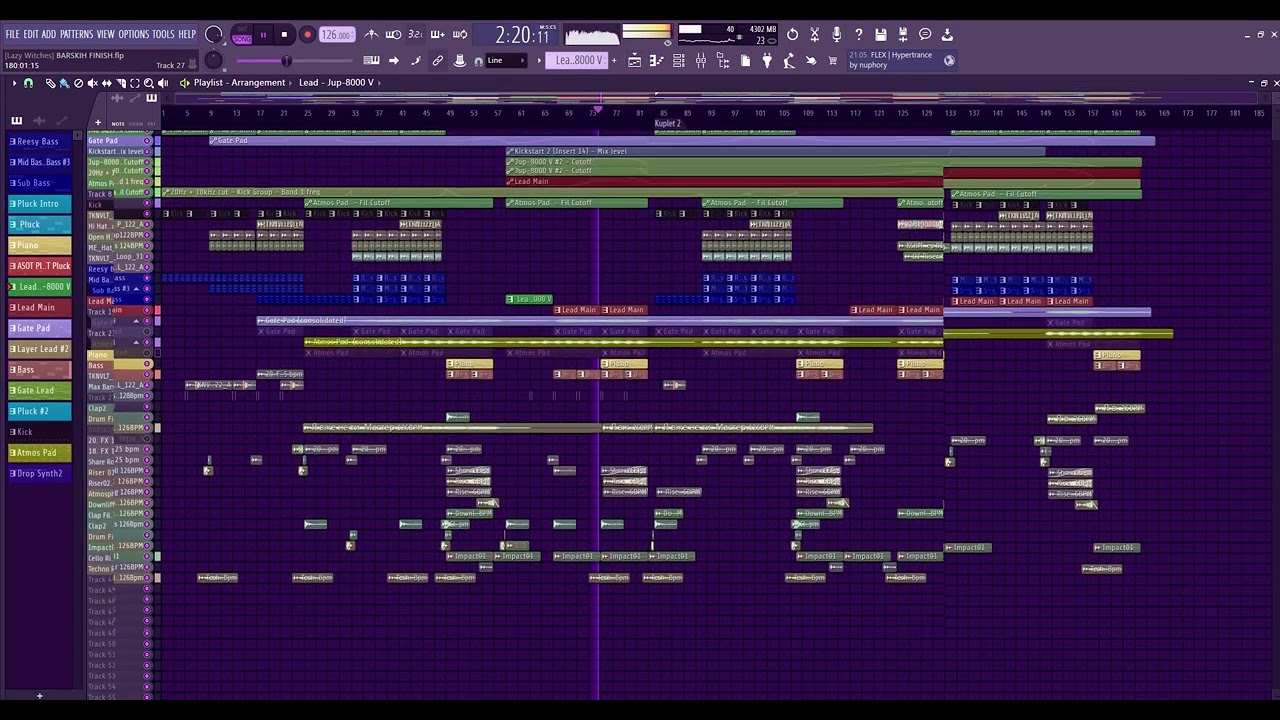This screenshot has height=720, width=1280.
Task: Toggle typing keyboard to piano
Action: 372,61
